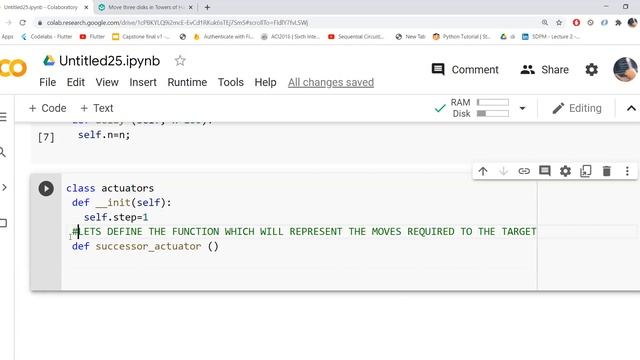Open the Edit menu
Screen dimensions: 640x360
76,82
